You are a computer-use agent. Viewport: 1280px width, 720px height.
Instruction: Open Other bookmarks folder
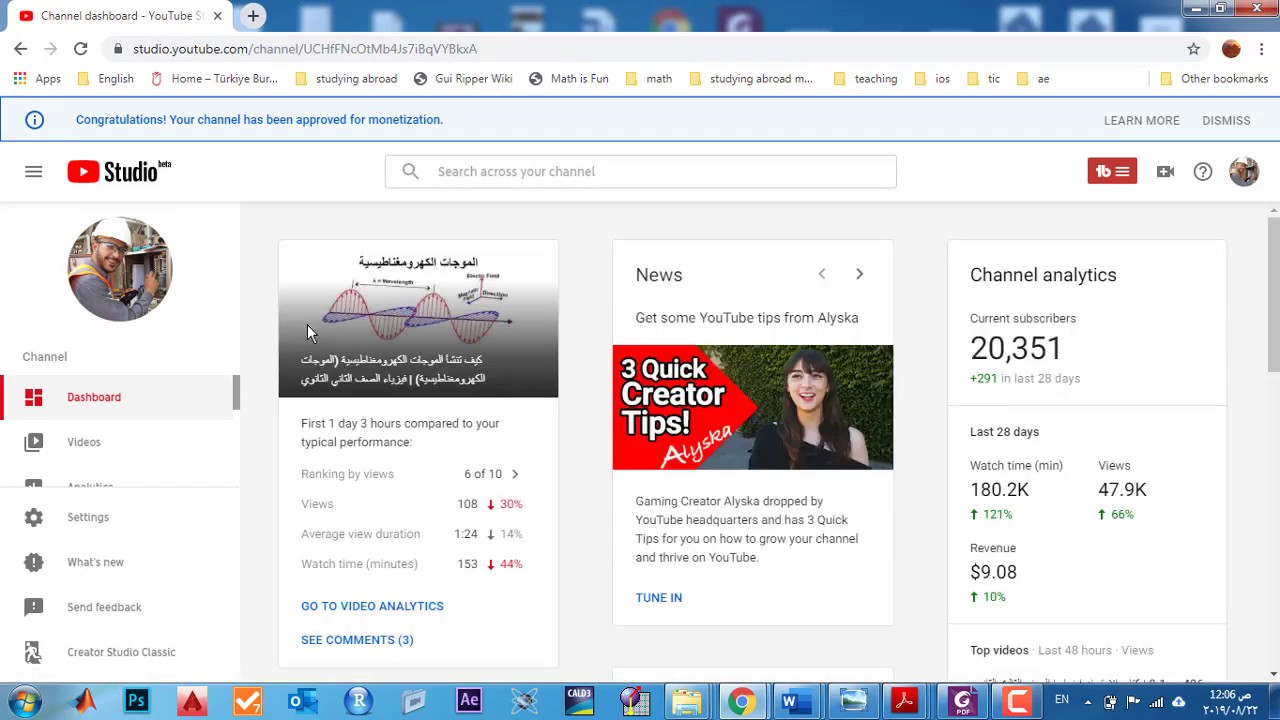[1214, 79]
